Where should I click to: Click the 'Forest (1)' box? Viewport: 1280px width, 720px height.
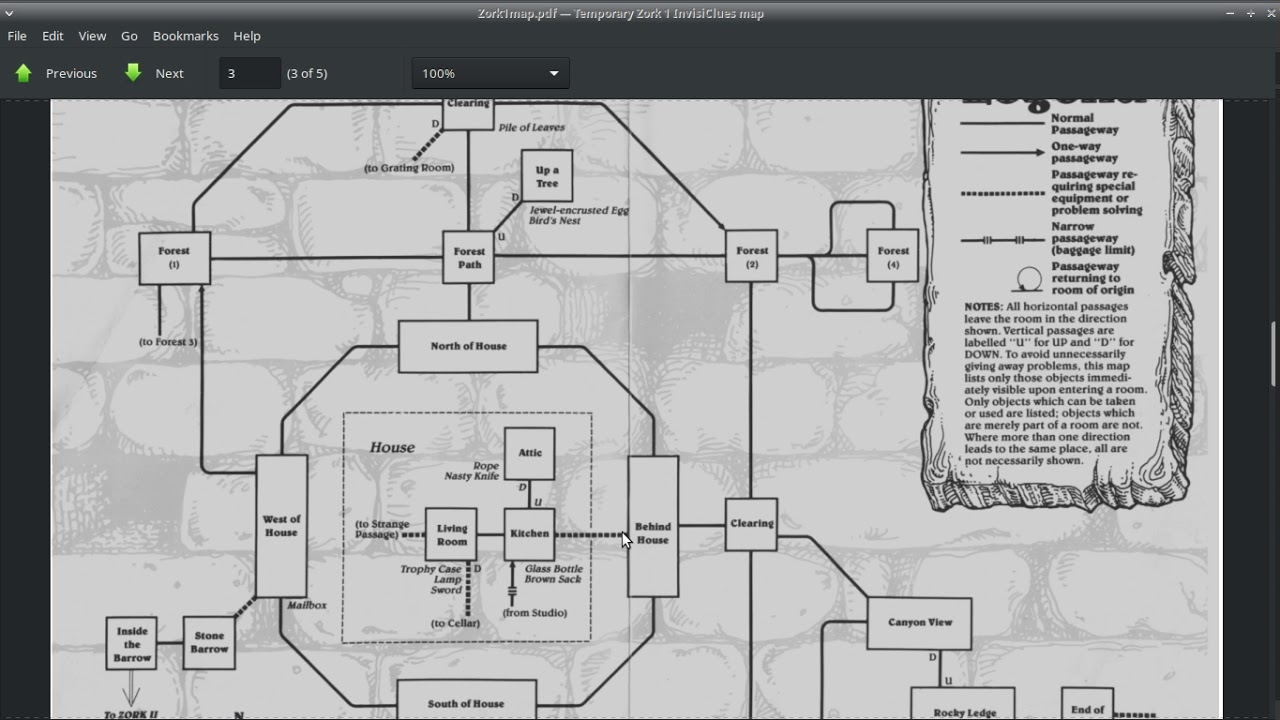[174, 258]
